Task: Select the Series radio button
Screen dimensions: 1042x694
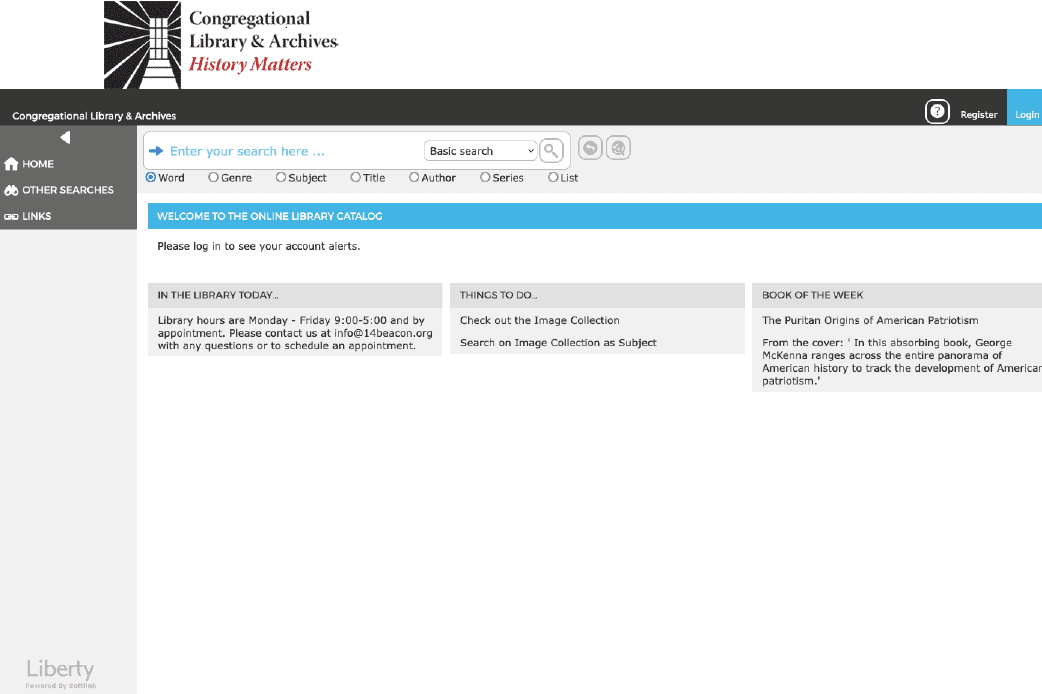Action: coord(485,178)
